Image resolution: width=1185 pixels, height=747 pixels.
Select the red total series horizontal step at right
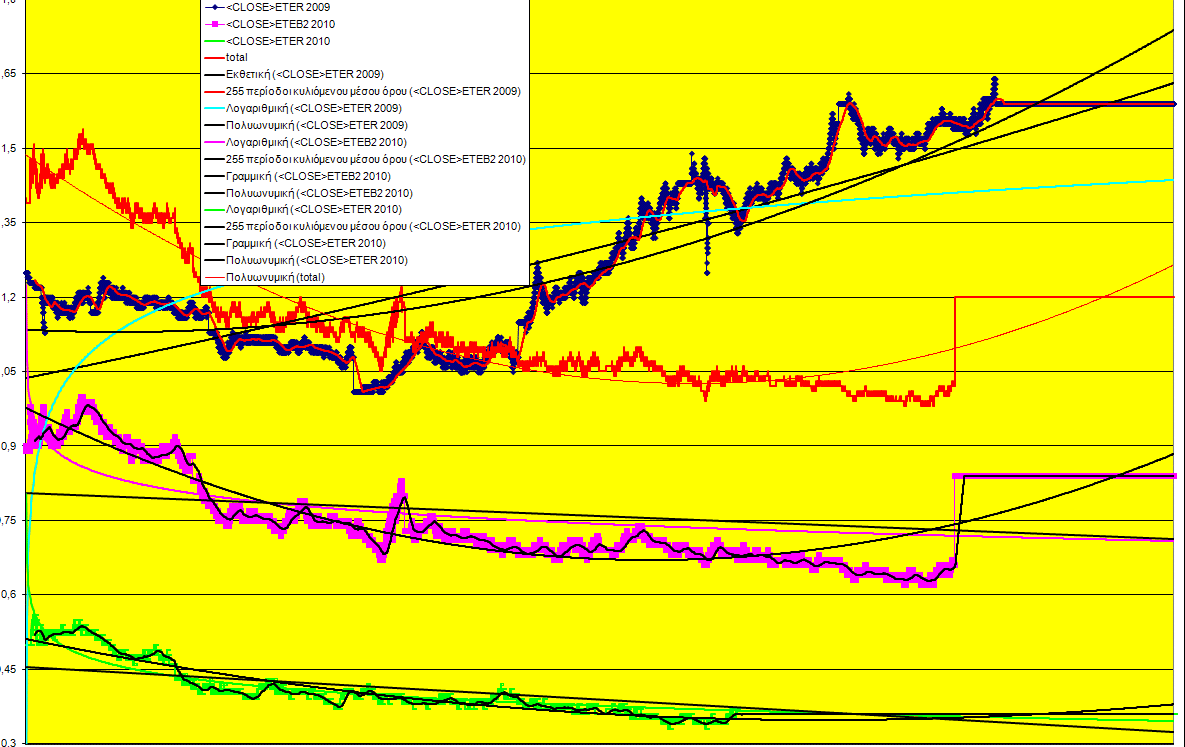1070,297
